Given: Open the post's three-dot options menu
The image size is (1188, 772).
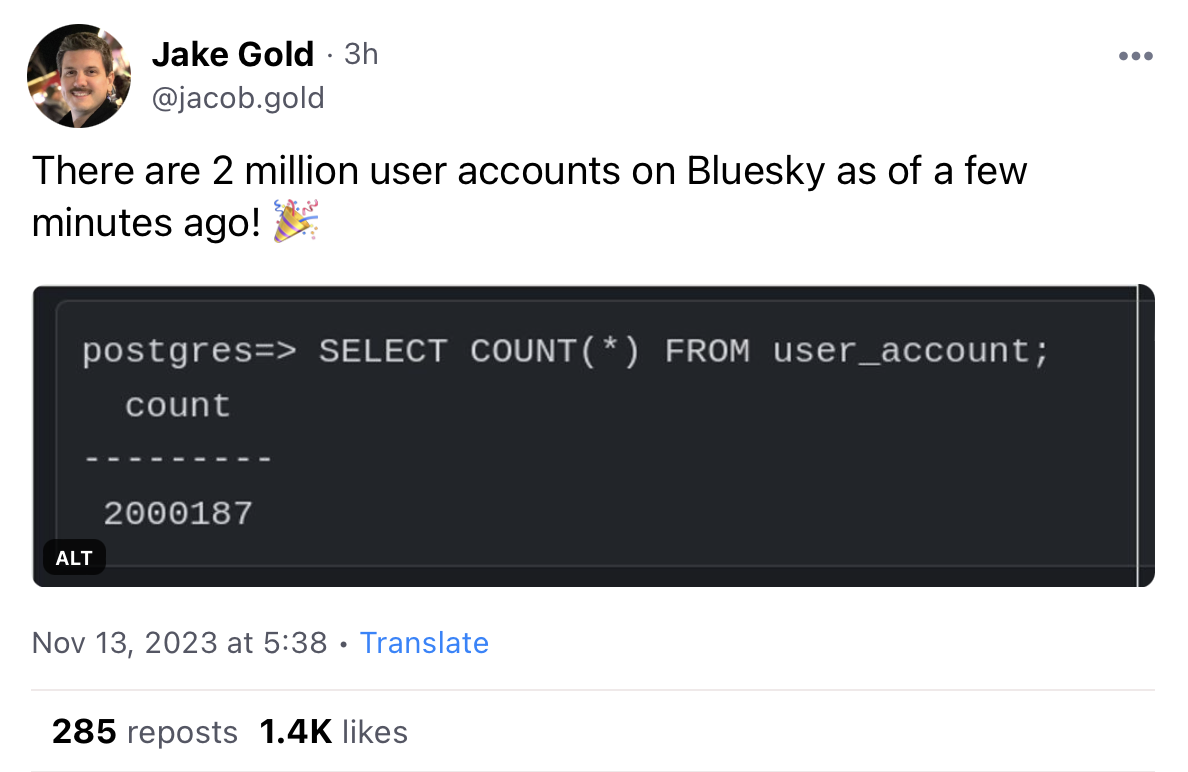Looking at the screenshot, I should point(1135,56).
